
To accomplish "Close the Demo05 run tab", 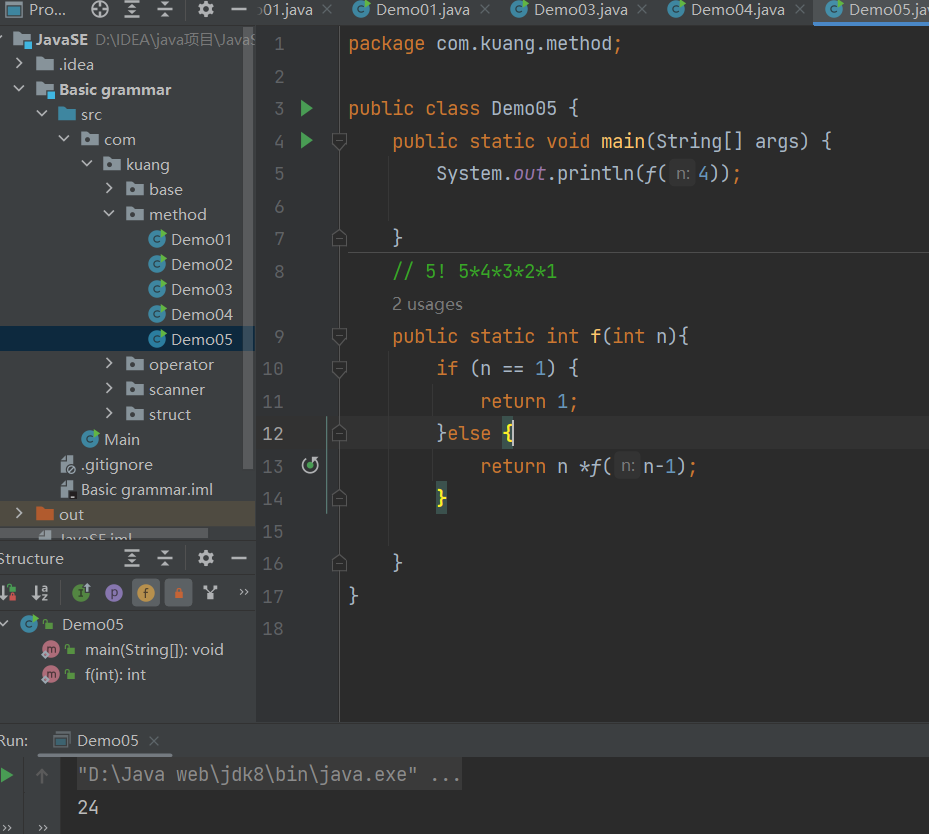I will 154,741.
